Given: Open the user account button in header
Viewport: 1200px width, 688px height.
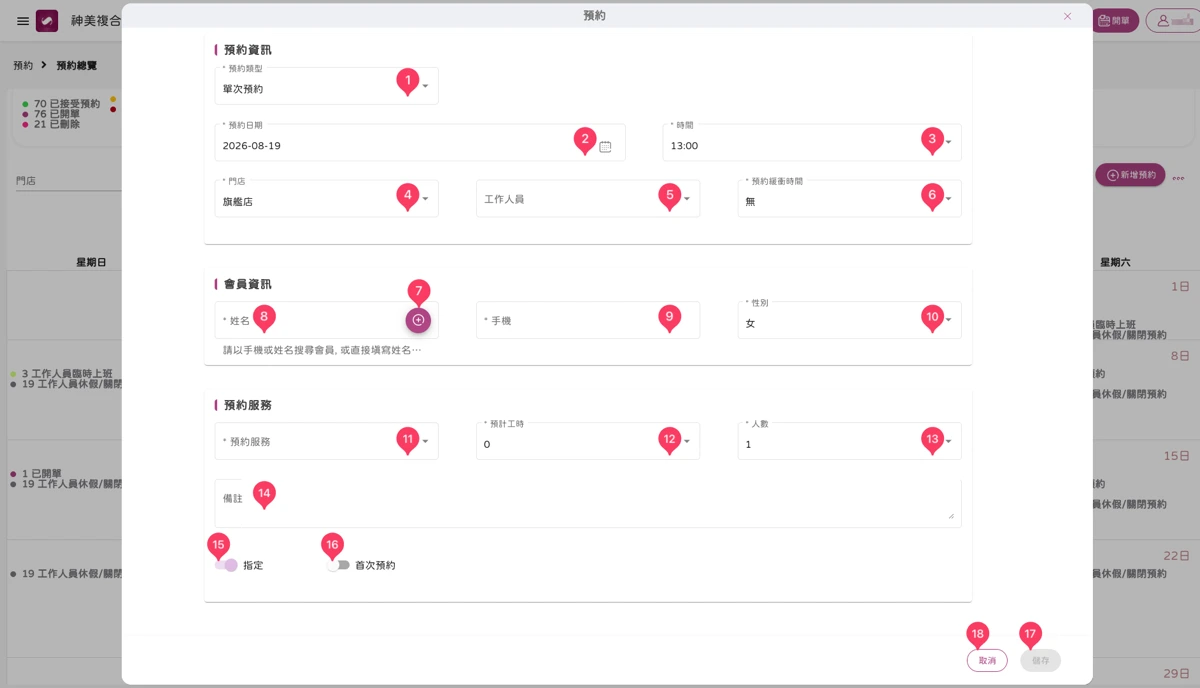Looking at the screenshot, I should pos(1172,20).
